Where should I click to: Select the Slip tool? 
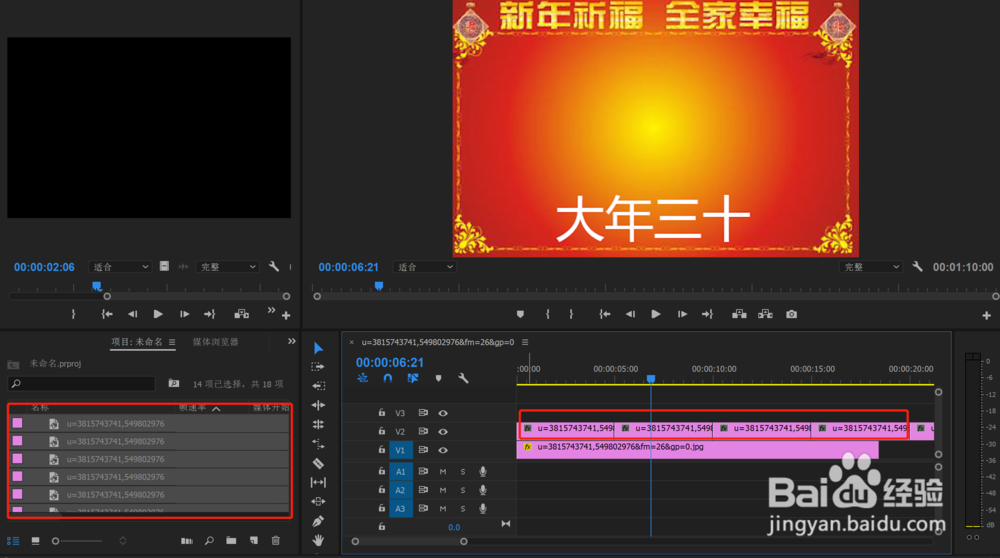pos(318,483)
